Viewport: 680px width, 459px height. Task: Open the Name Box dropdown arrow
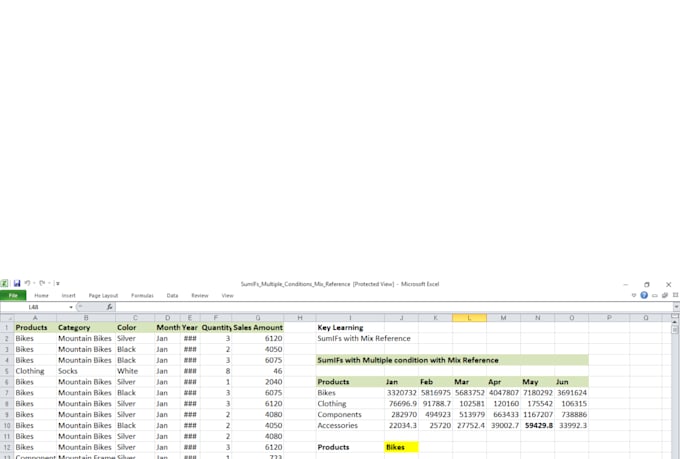click(71, 307)
